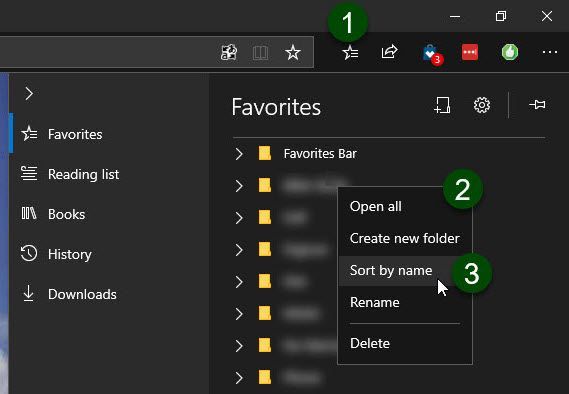Click the create new folder icon in Favorites header
Screen dimensions: 569x394
442,105
